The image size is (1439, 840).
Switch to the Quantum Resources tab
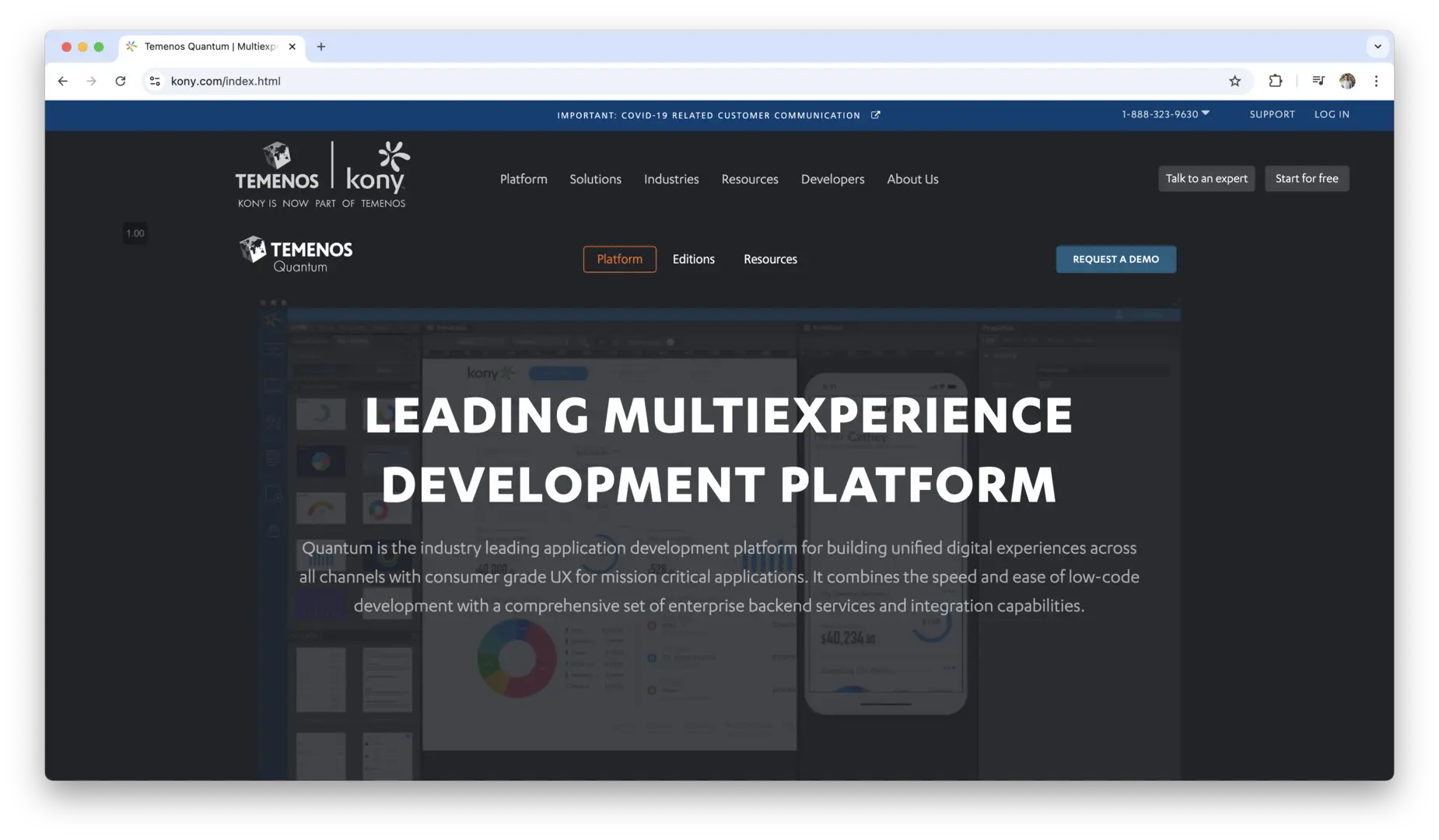770,259
